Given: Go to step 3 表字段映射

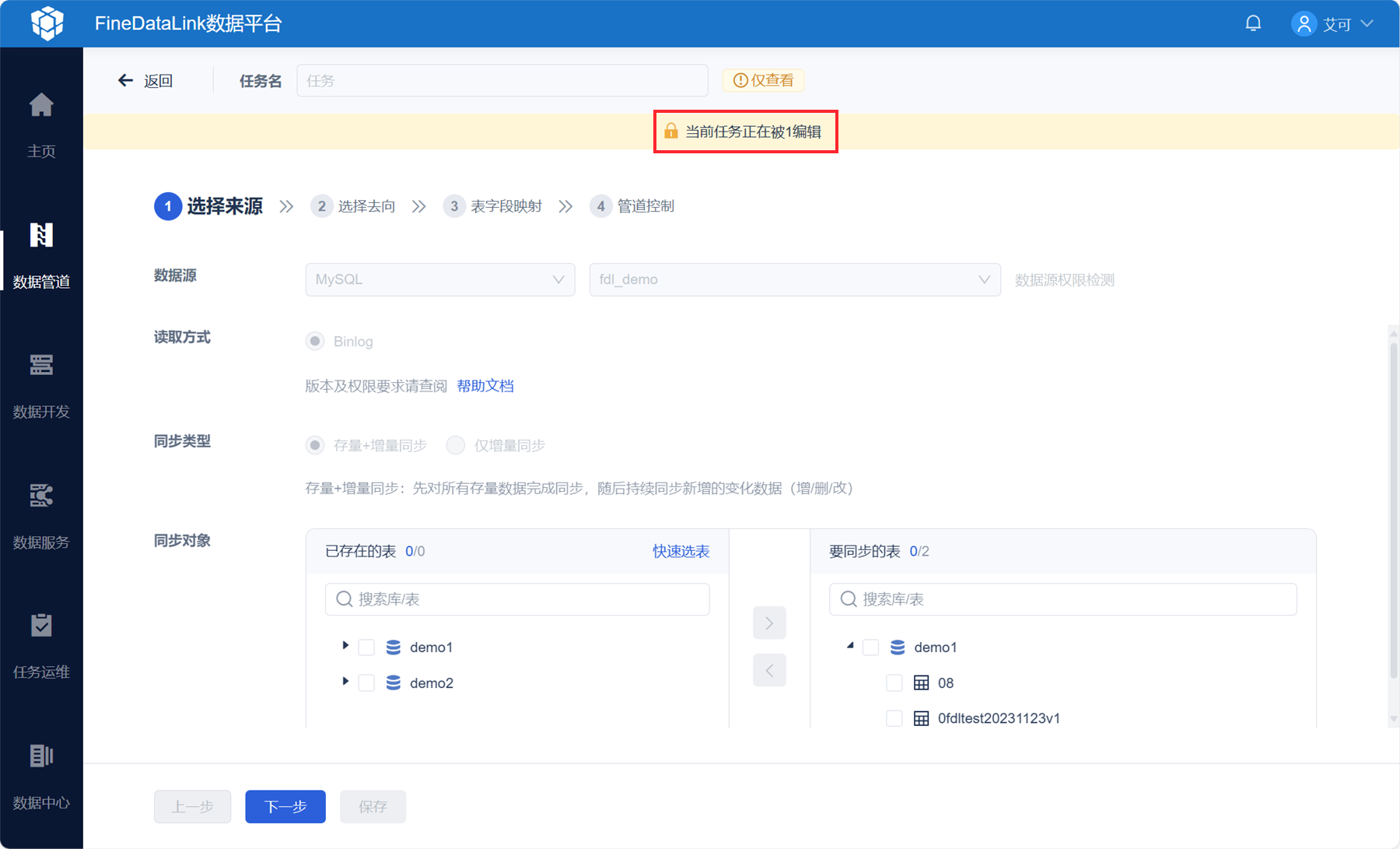Looking at the screenshot, I should 492,206.
